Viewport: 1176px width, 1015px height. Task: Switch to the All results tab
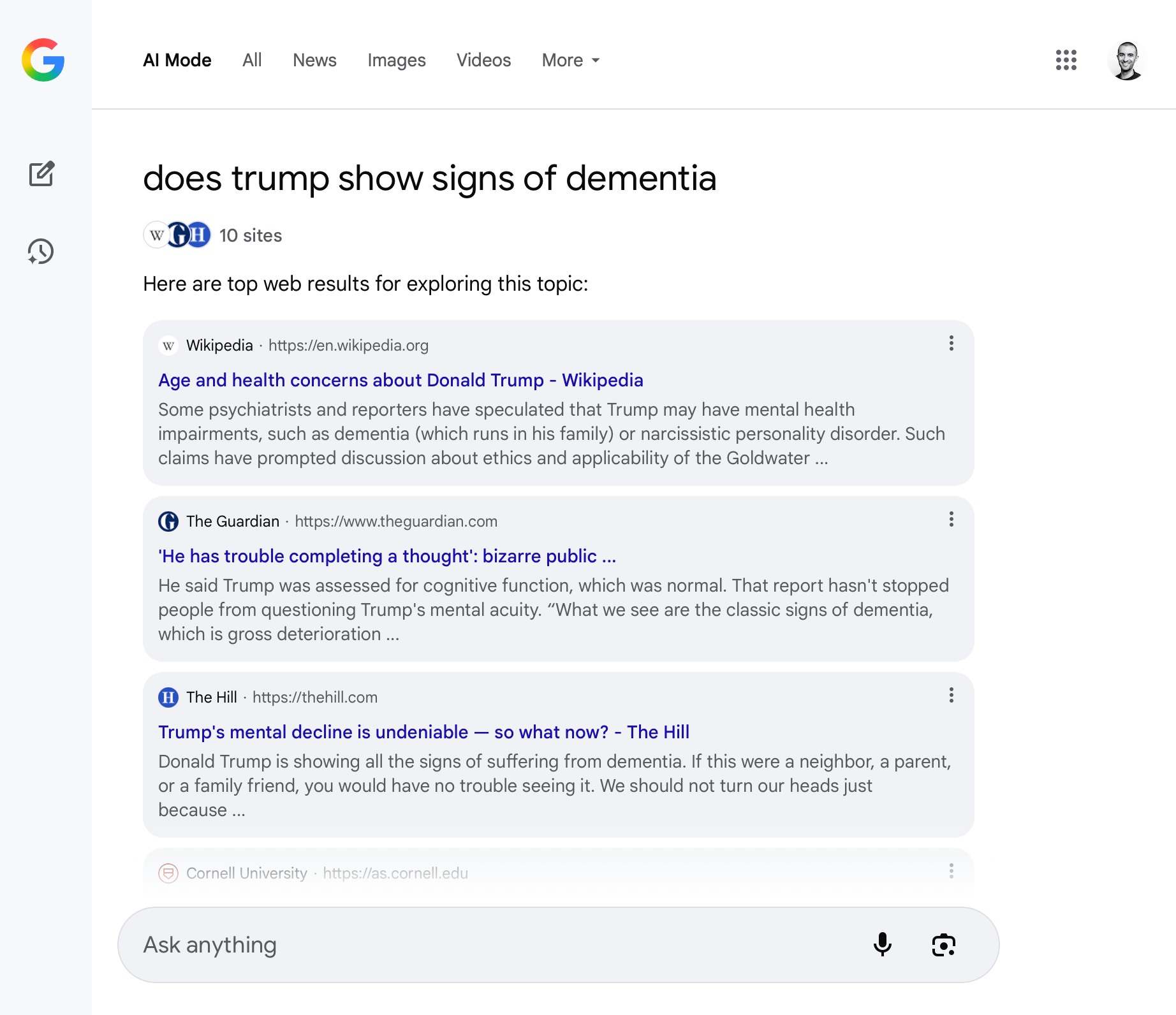click(252, 60)
